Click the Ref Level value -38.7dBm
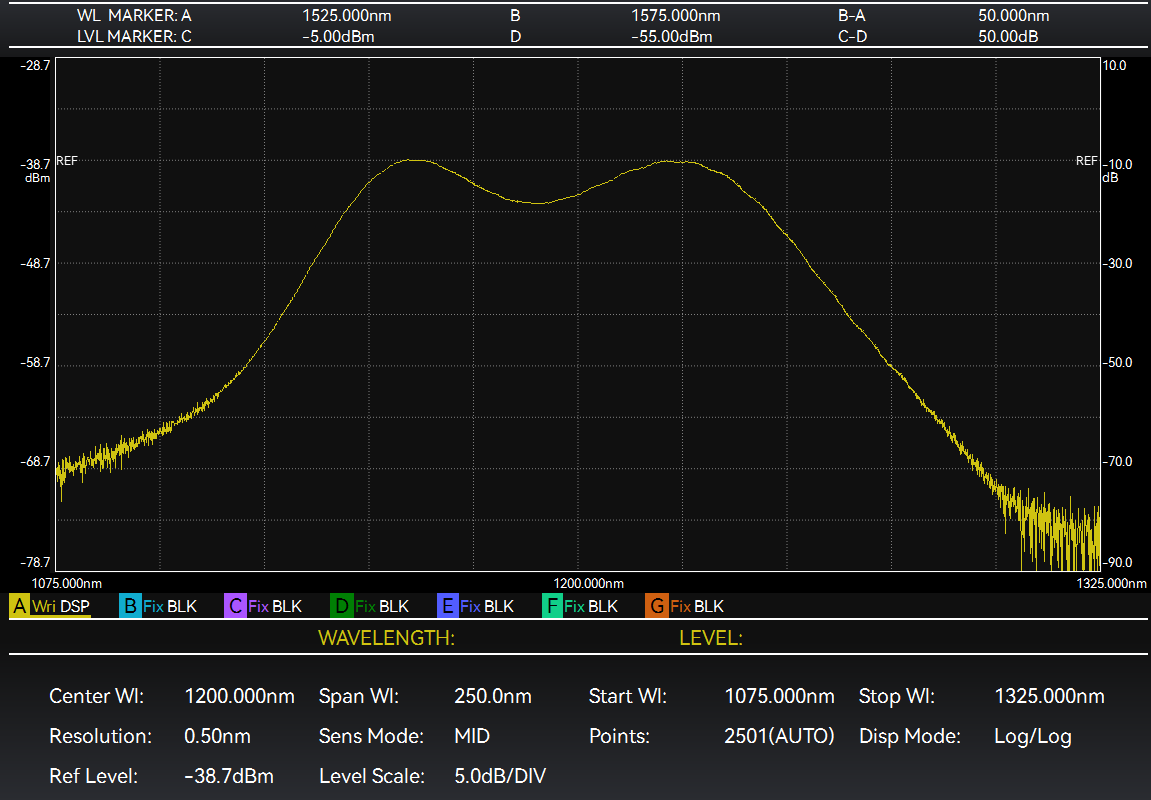This screenshot has width=1151, height=800. tap(229, 776)
